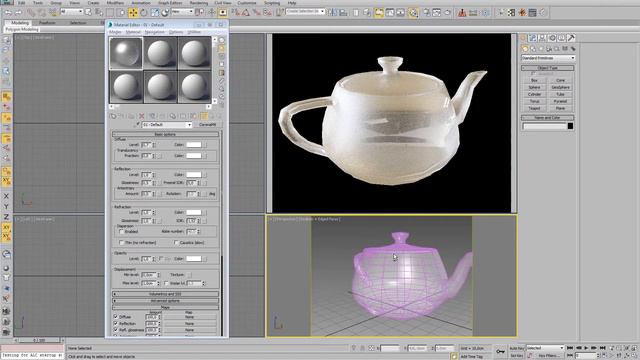This screenshot has width=640, height=360.
Task: Toggle Scalar lvl. checkbox in Displacement
Action: click(x=166, y=283)
